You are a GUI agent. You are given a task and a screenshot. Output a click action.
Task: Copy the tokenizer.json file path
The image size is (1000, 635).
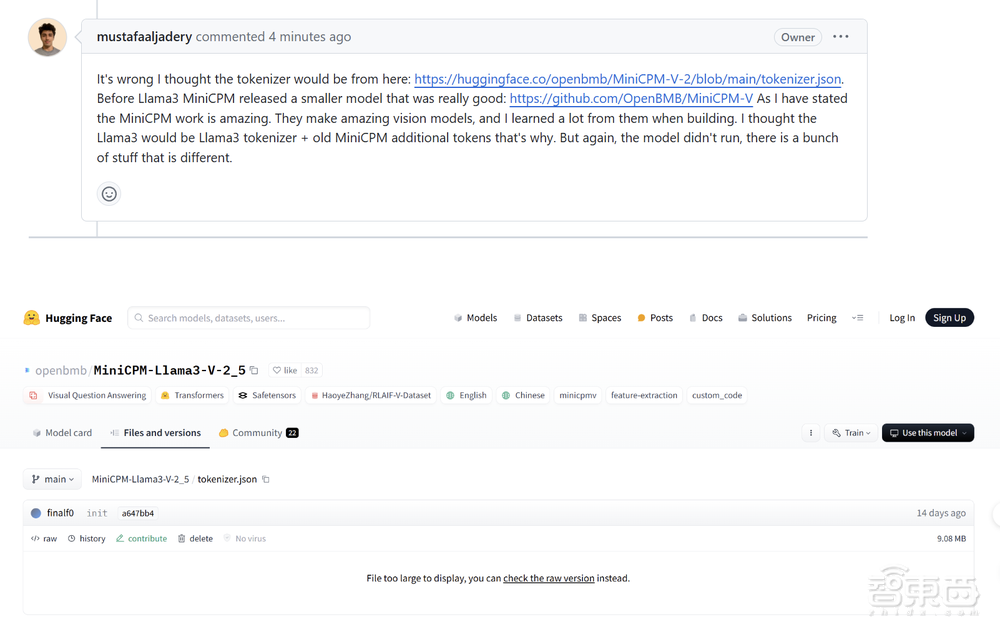tap(266, 480)
